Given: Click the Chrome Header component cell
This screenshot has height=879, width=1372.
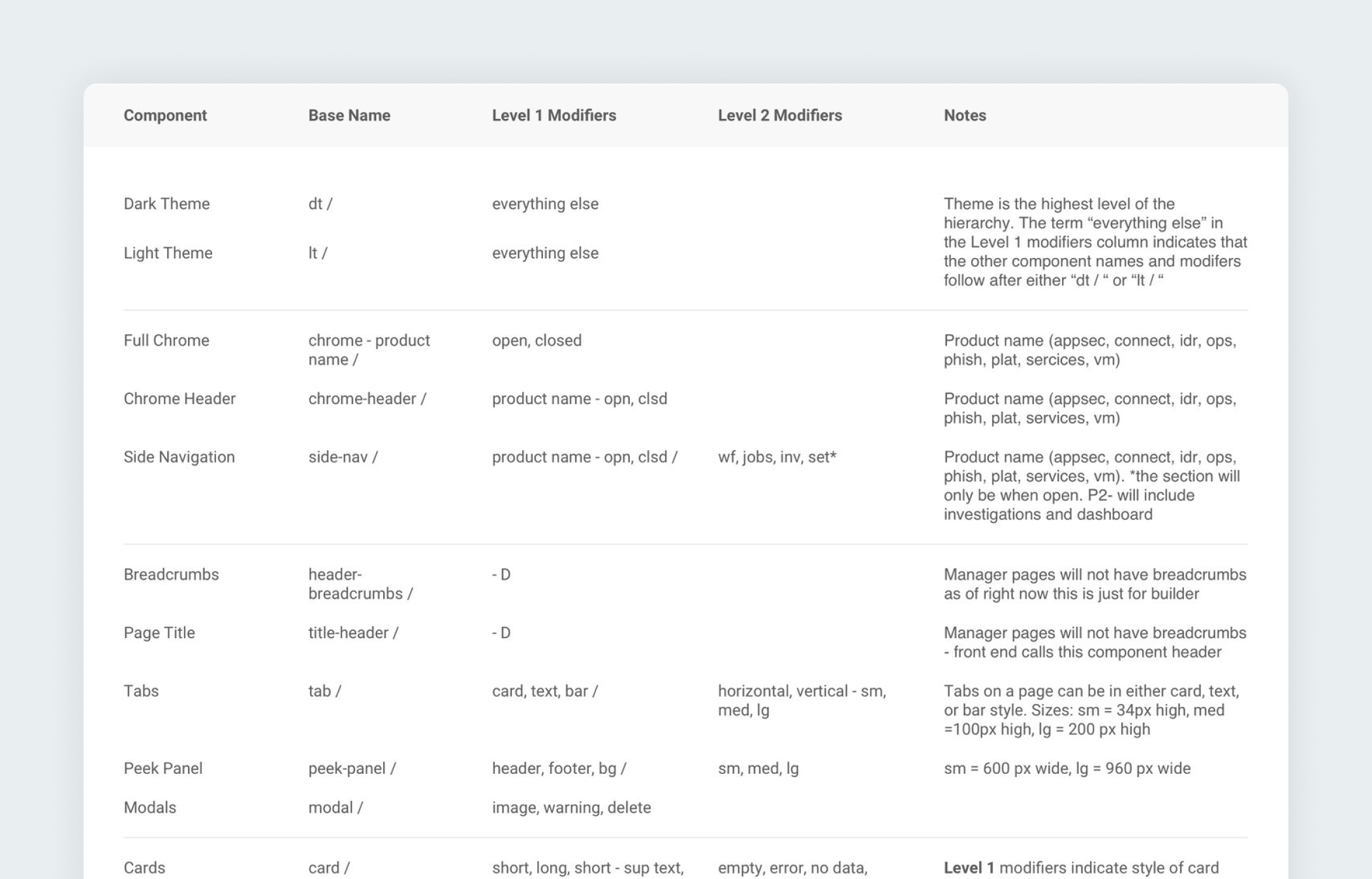Looking at the screenshot, I should (179, 399).
